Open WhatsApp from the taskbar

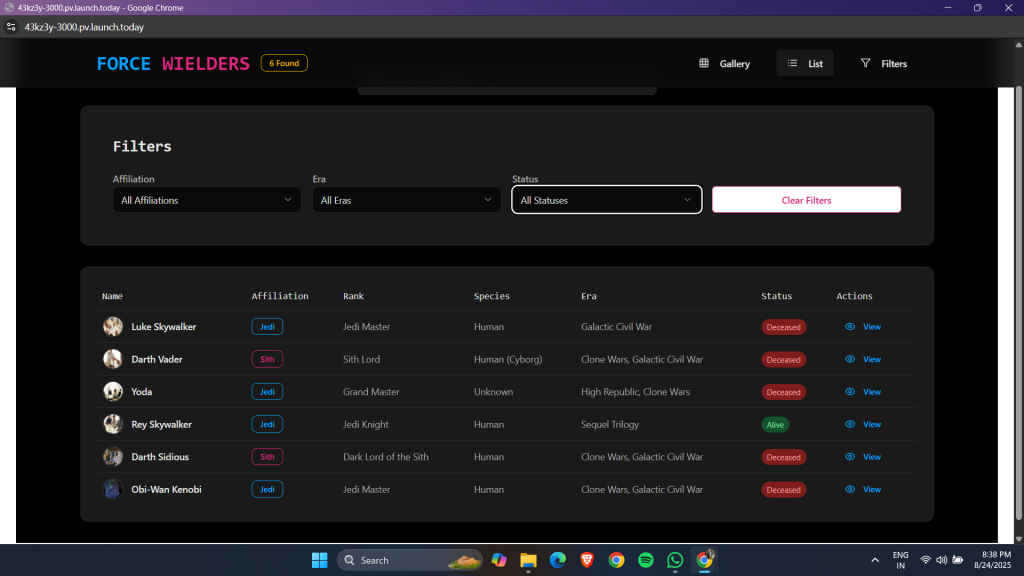tap(675, 560)
